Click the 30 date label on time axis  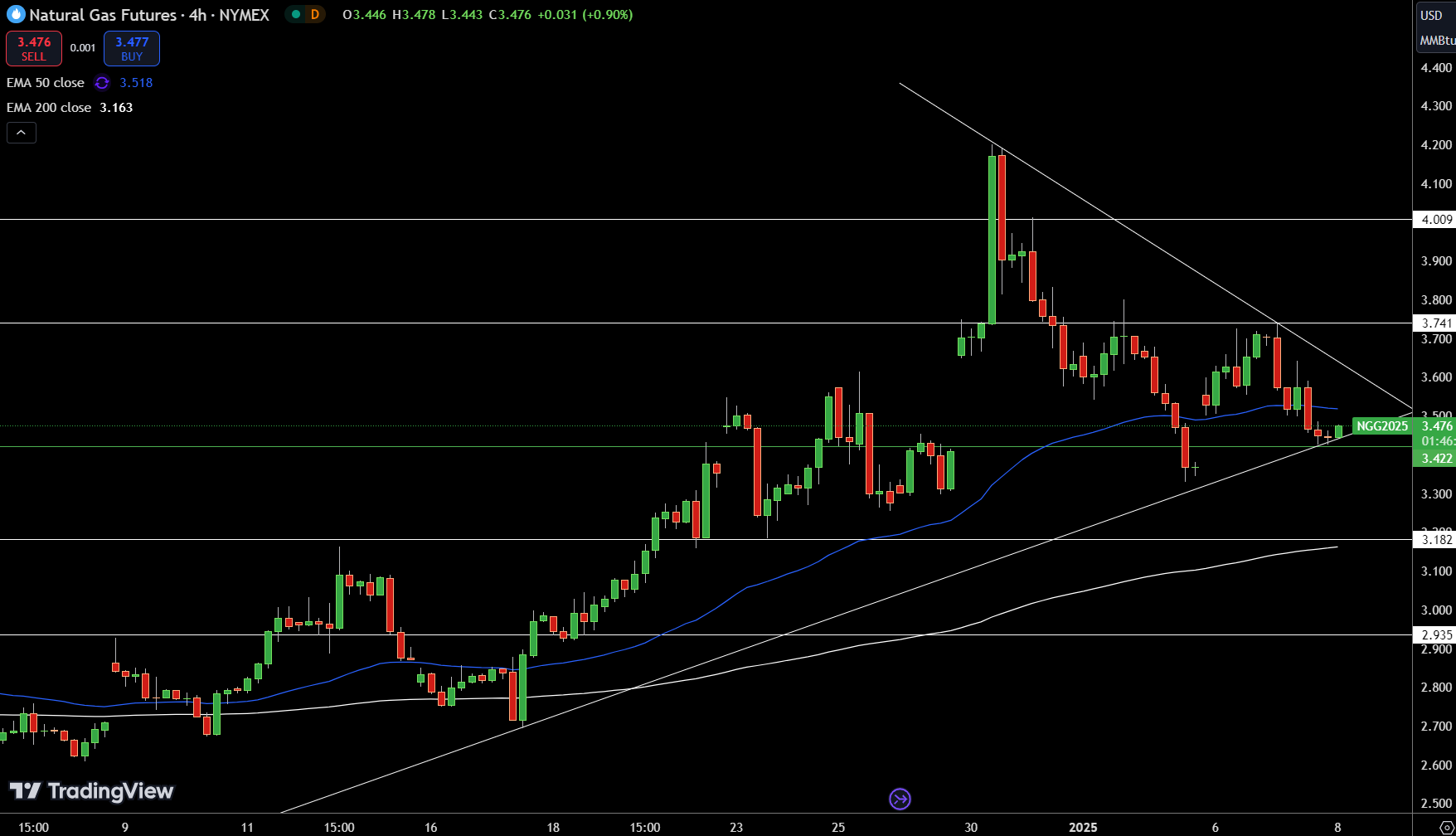coord(972,827)
